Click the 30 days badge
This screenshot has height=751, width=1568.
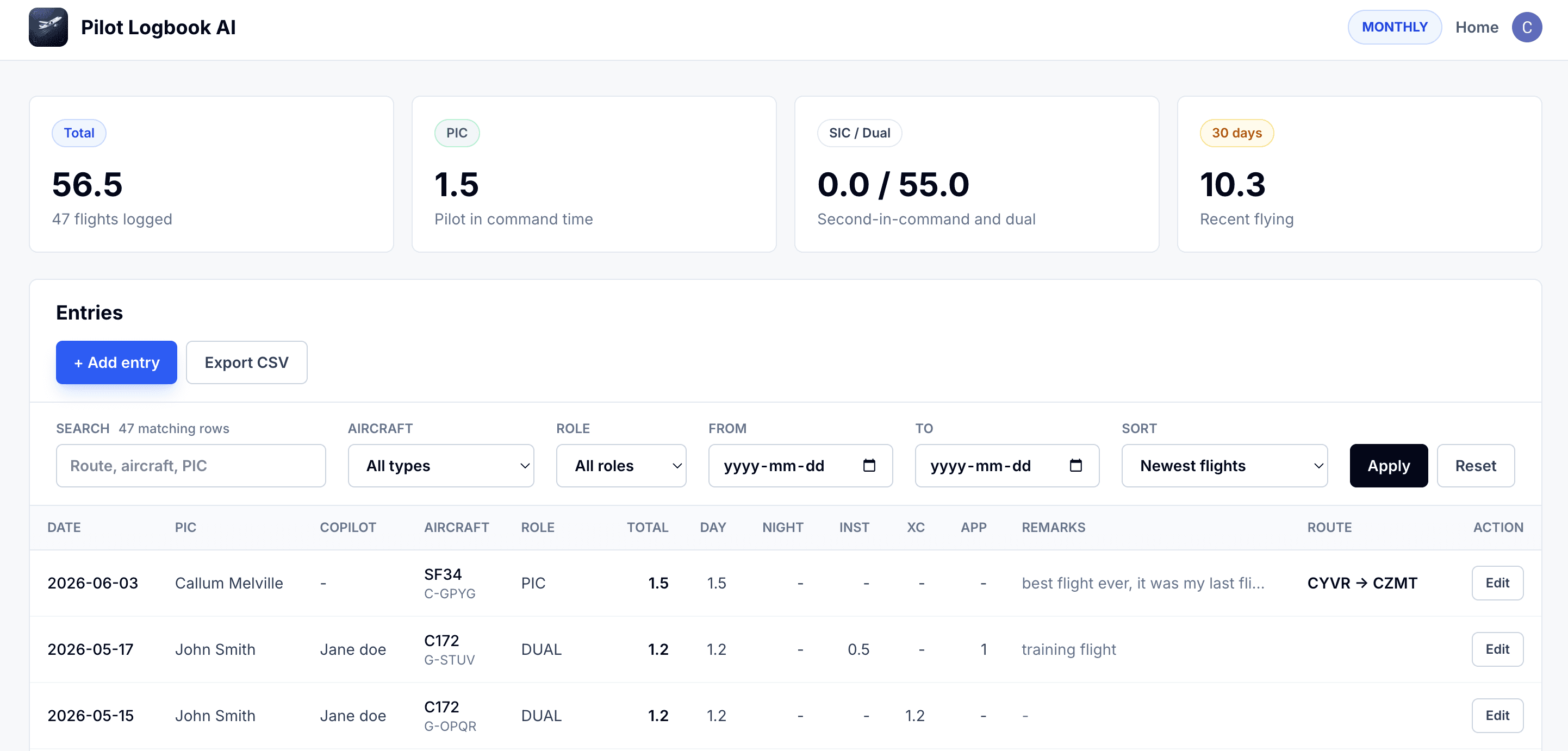click(1236, 133)
